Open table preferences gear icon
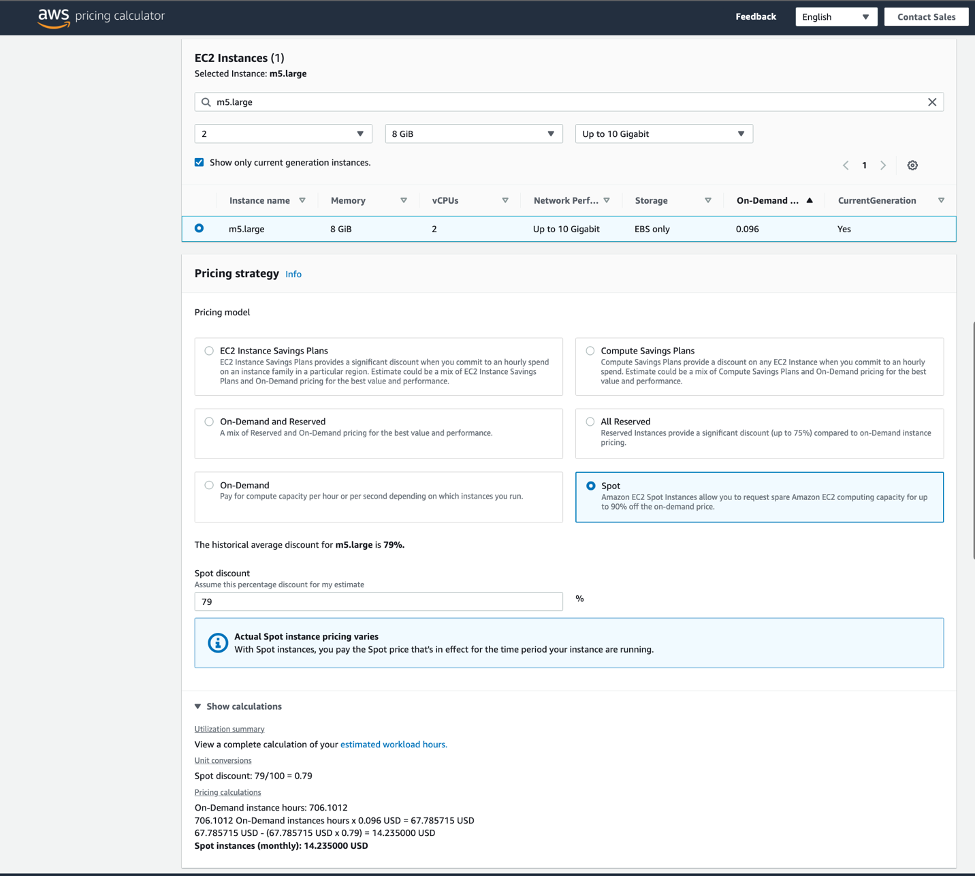 pos(912,165)
